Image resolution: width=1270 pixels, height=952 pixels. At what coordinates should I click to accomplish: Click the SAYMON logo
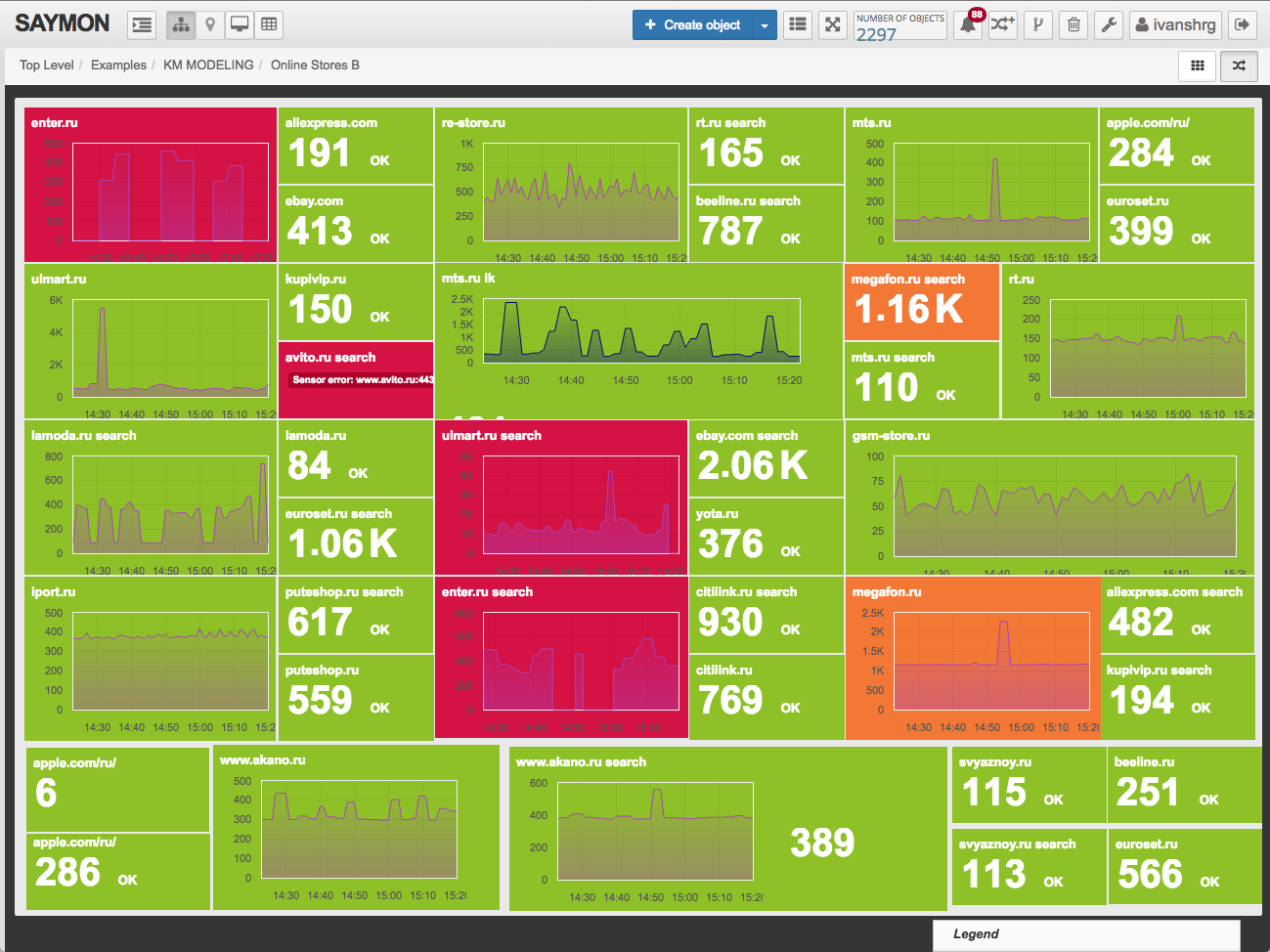(x=63, y=23)
